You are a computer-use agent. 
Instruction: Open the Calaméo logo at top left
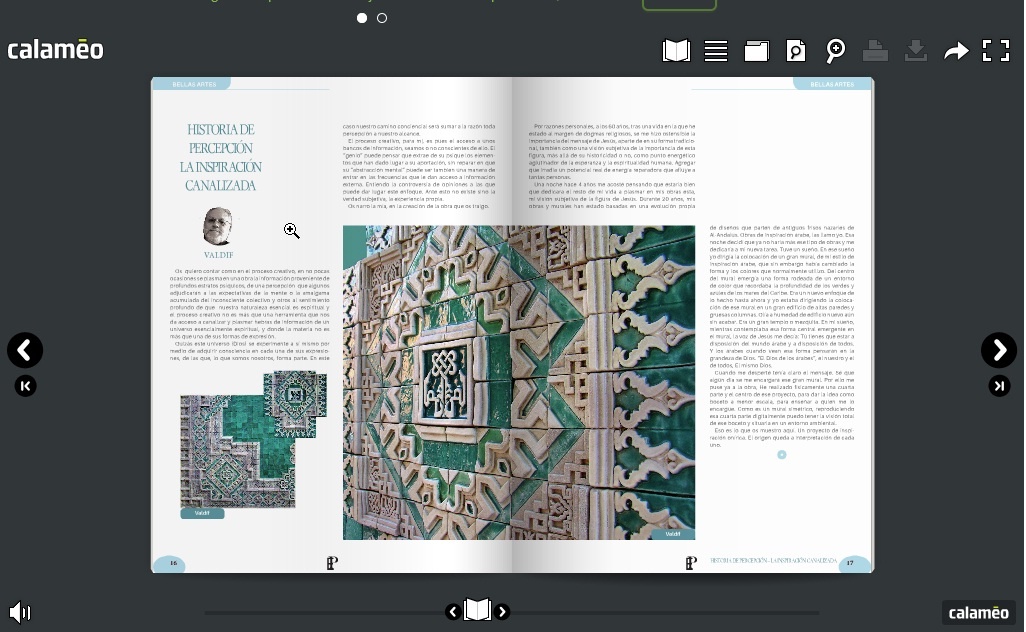click(56, 50)
